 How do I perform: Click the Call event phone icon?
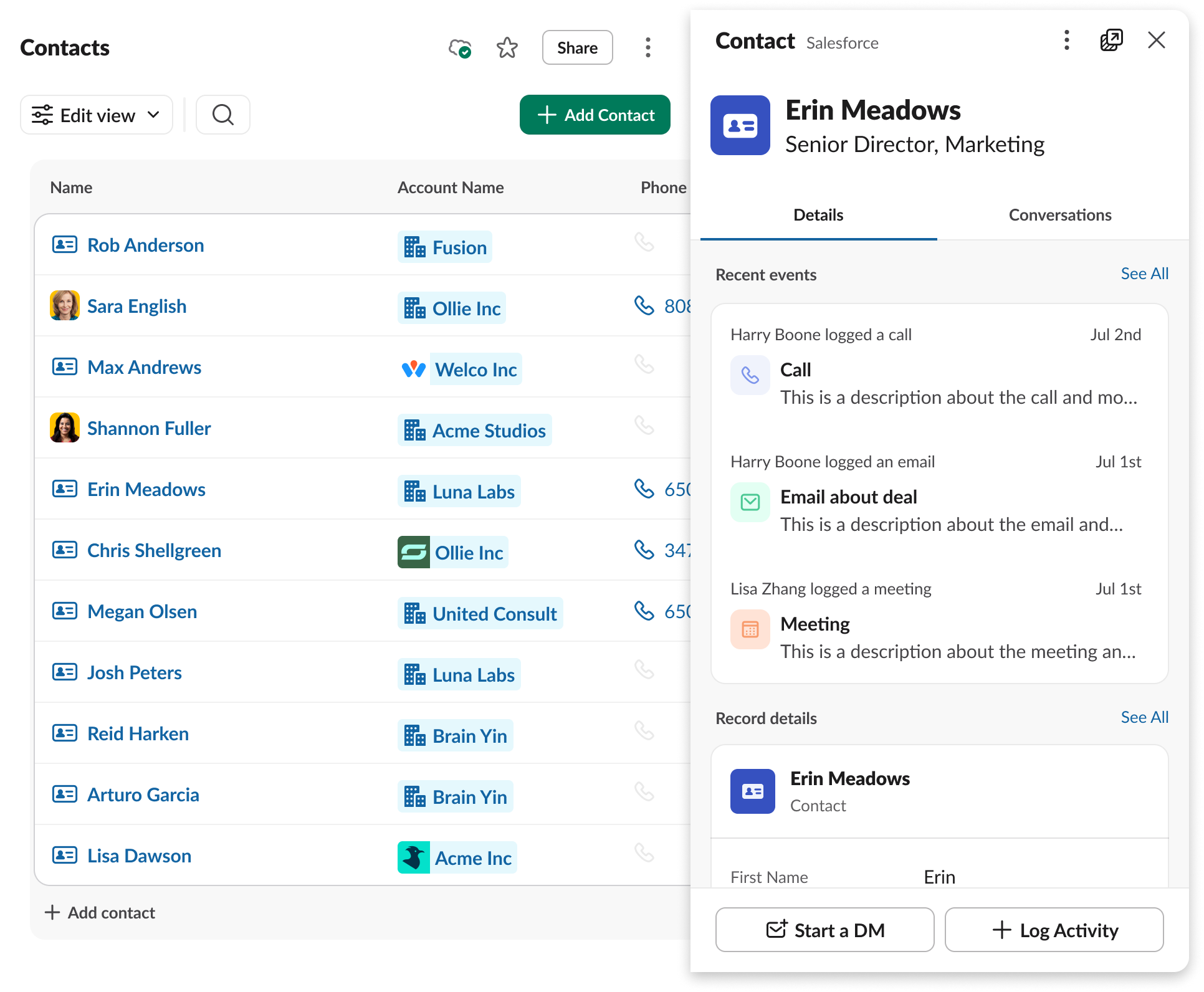click(750, 375)
